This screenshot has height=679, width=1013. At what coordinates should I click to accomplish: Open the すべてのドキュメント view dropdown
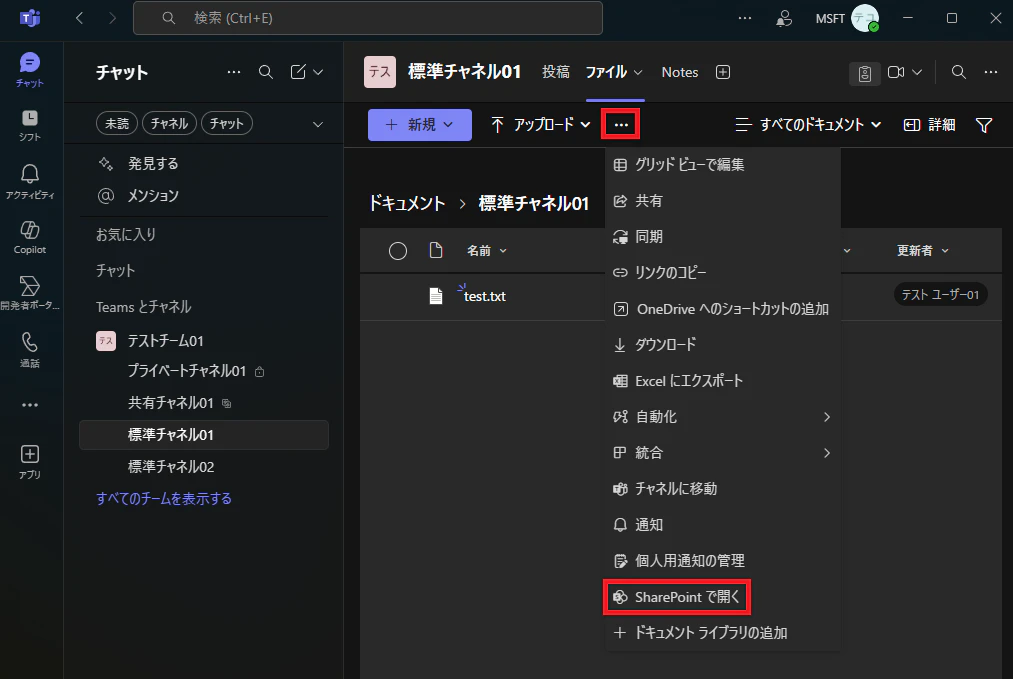[808, 125]
